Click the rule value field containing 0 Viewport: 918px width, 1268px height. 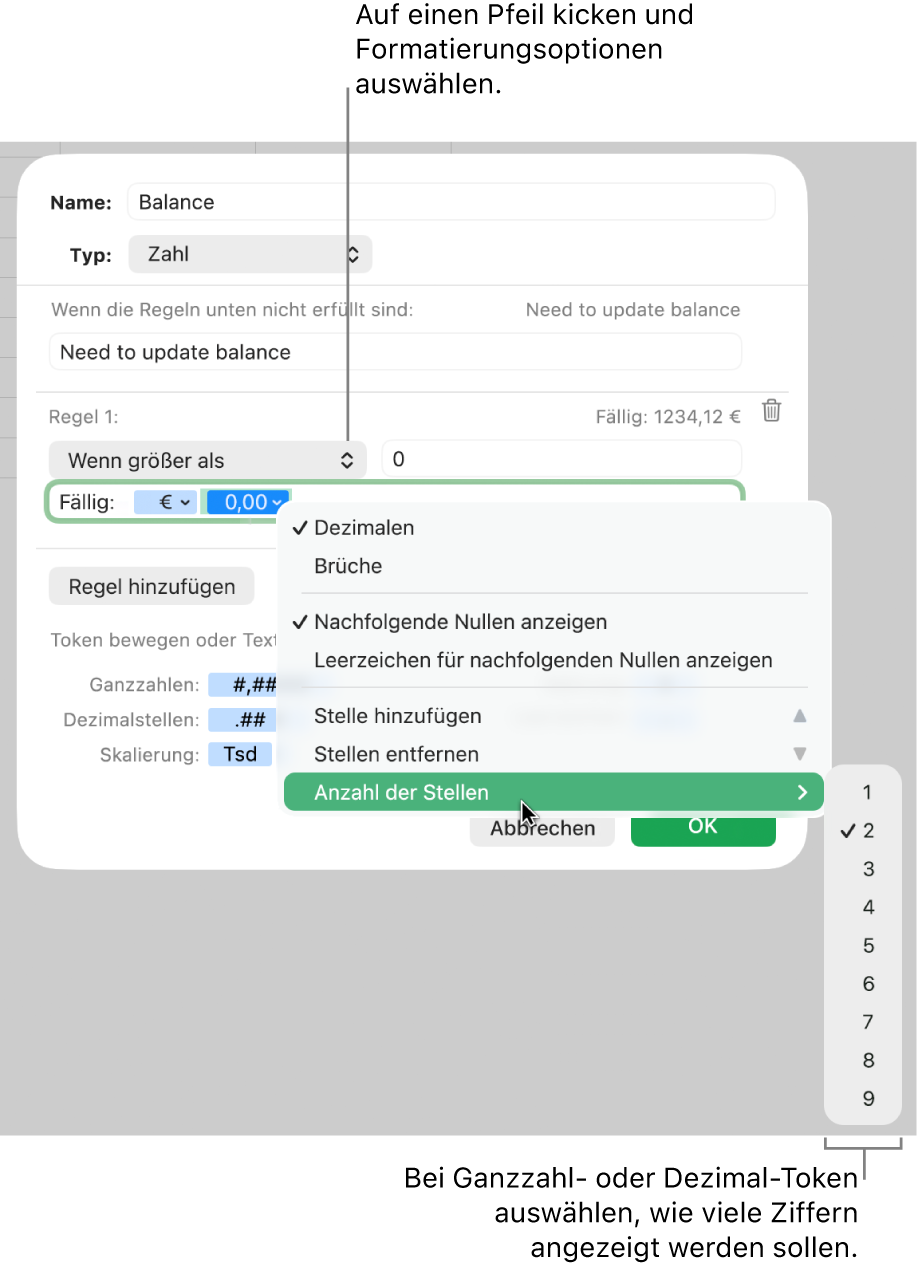(x=561, y=459)
